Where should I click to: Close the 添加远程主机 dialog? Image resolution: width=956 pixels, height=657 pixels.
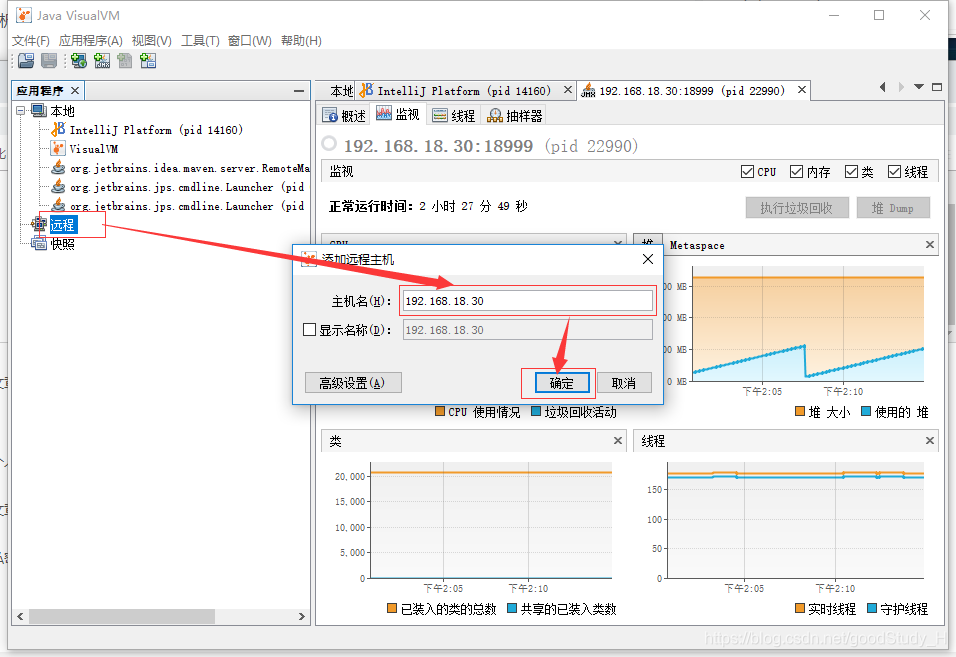coord(648,259)
